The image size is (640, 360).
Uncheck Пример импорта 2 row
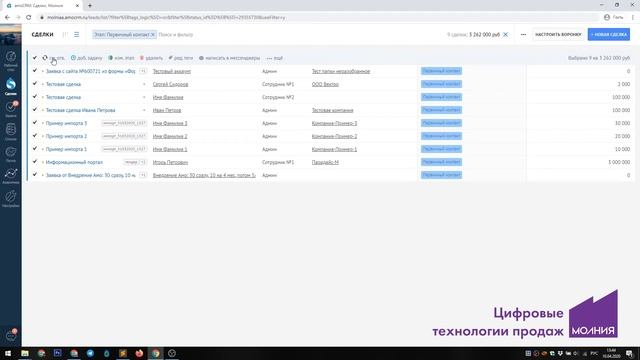click(35, 136)
